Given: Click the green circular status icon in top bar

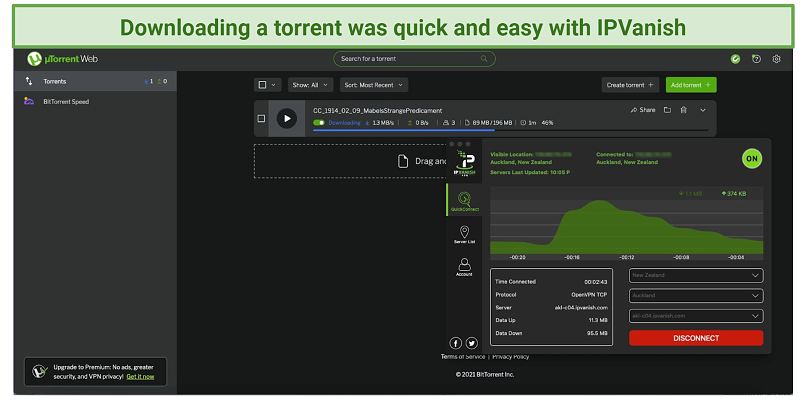Looking at the screenshot, I should [735, 59].
